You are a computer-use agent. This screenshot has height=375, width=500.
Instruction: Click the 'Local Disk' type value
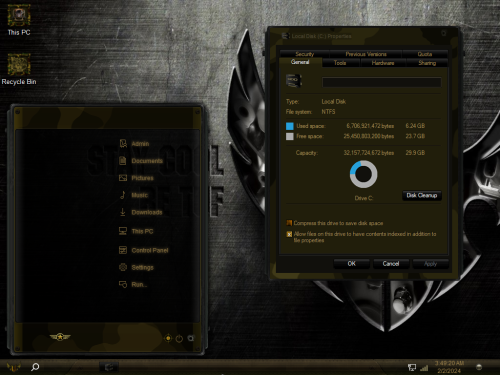pyautogui.click(x=334, y=101)
